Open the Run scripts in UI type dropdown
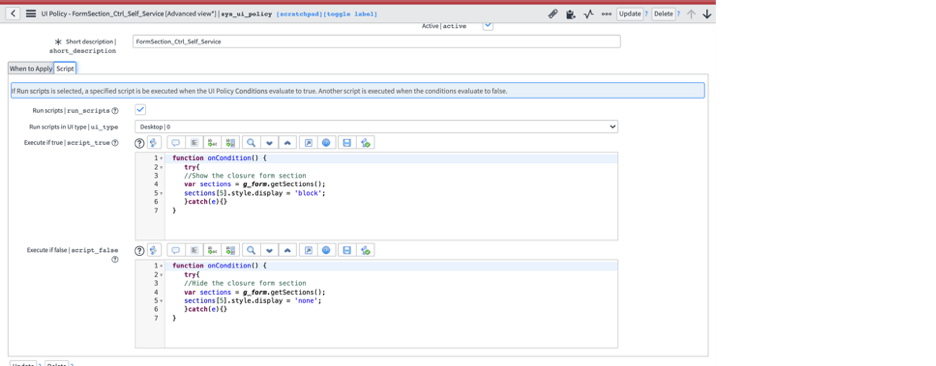 click(376, 127)
